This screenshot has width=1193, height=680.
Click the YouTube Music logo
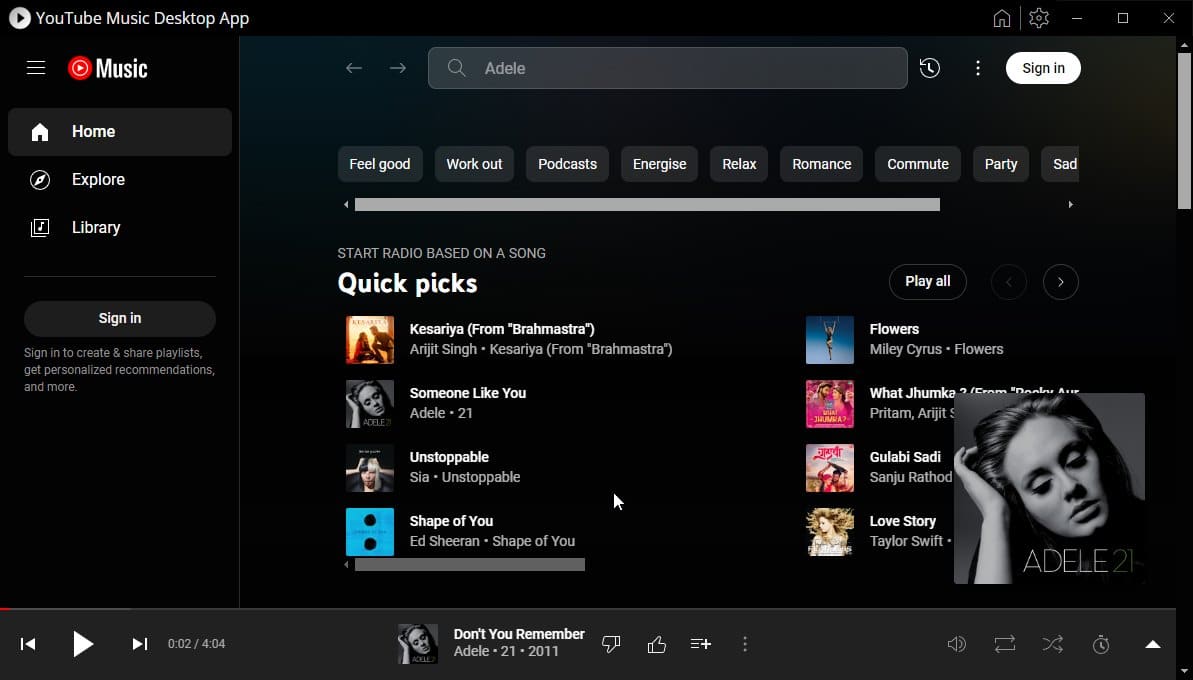107,68
